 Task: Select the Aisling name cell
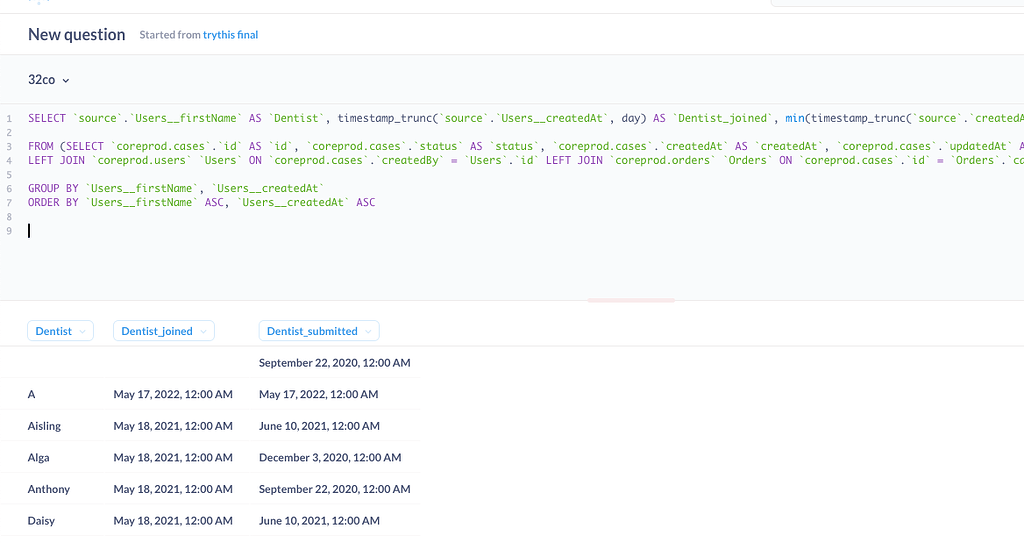coord(44,426)
